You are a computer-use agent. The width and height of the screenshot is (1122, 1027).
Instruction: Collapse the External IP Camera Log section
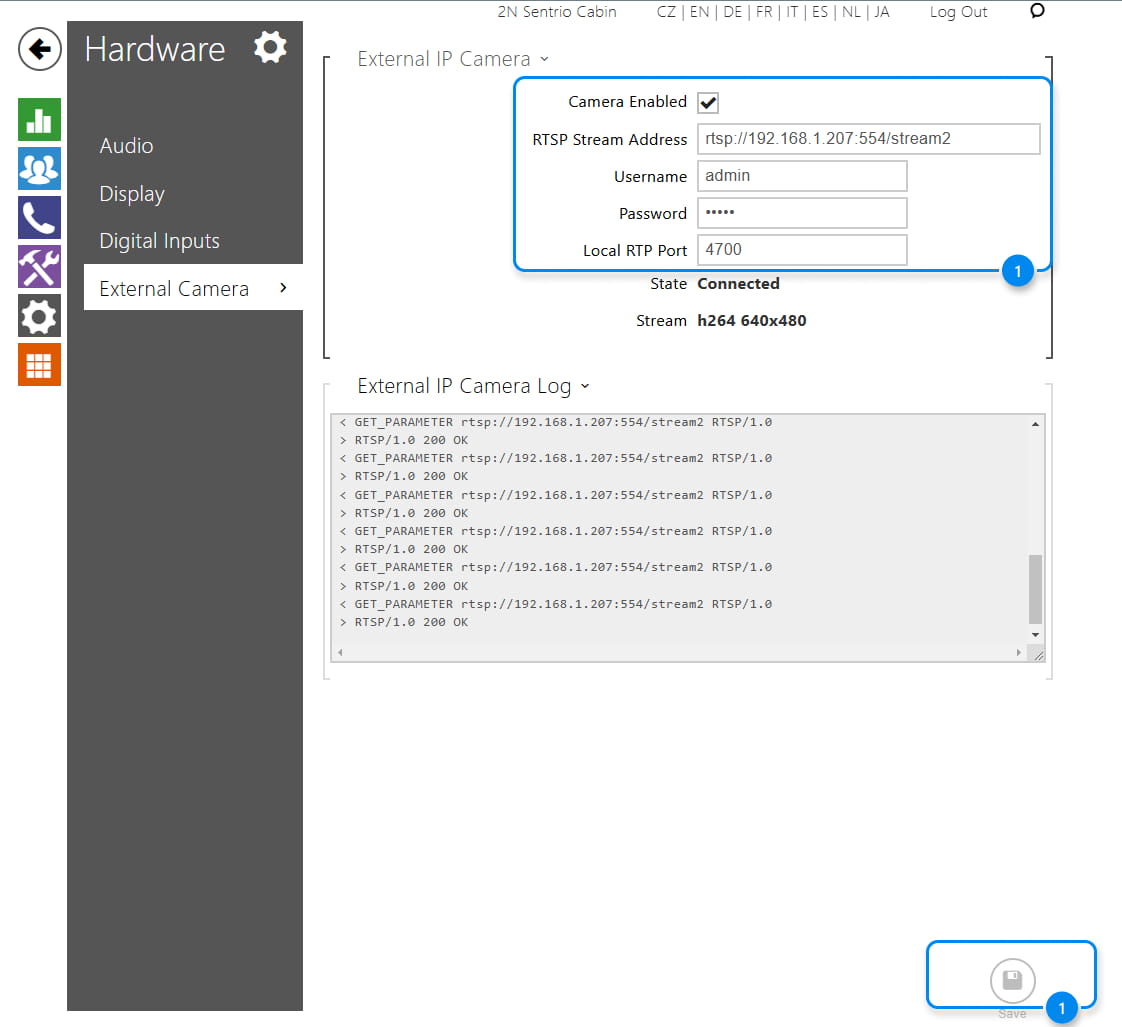pyautogui.click(x=585, y=386)
